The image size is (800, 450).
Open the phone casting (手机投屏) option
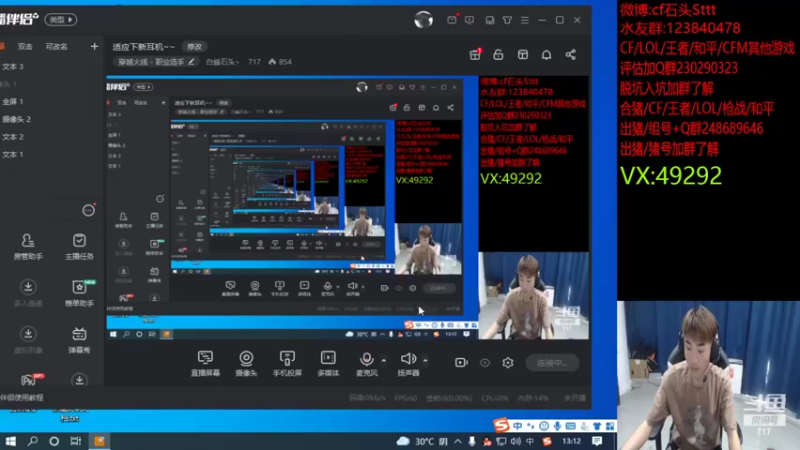click(x=287, y=363)
